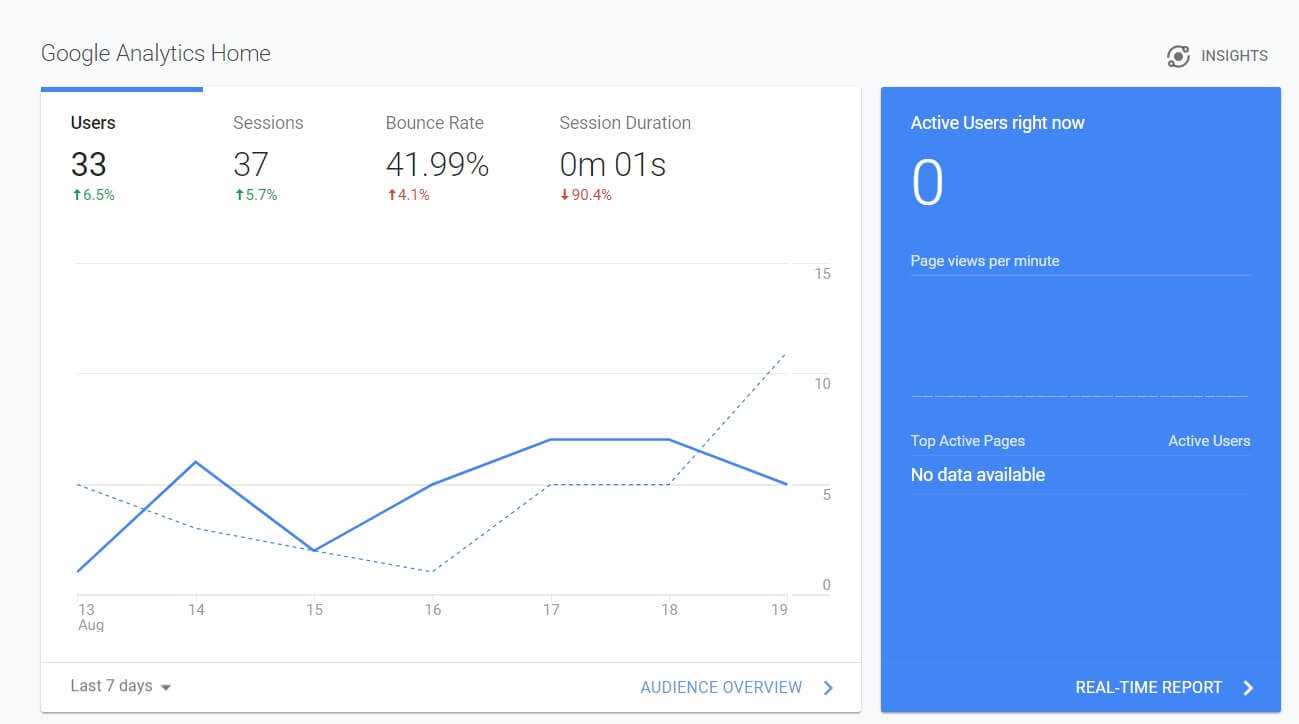Click the Page views per minute label
The image size is (1299, 724).
point(985,261)
